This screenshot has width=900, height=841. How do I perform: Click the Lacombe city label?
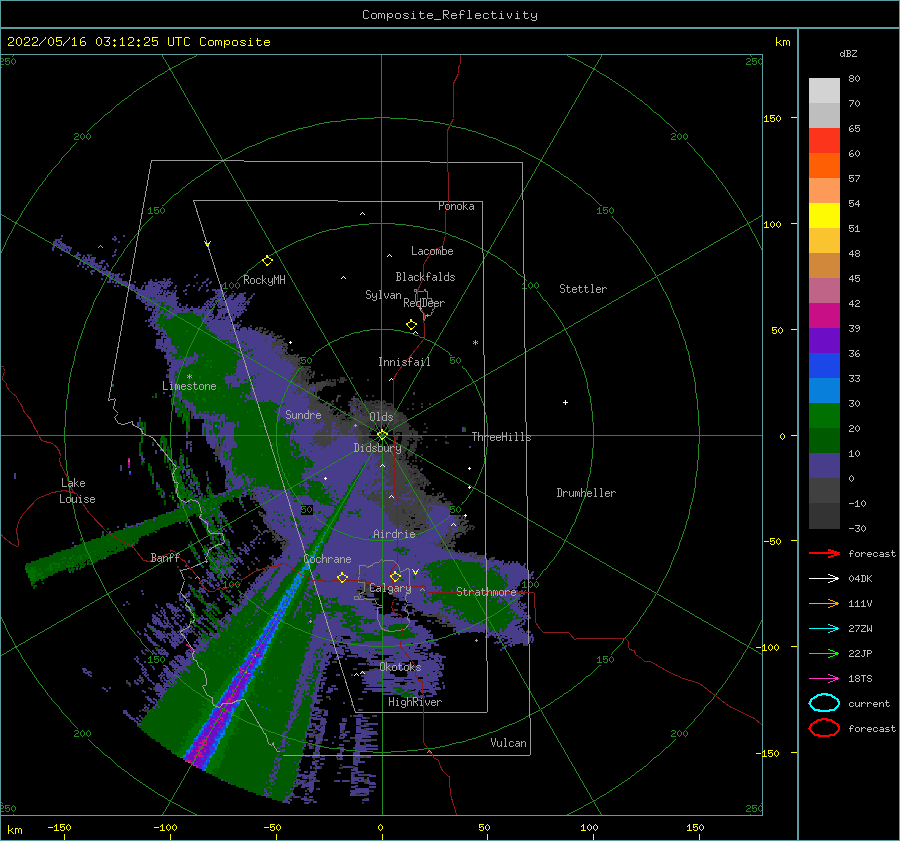pyautogui.click(x=432, y=251)
